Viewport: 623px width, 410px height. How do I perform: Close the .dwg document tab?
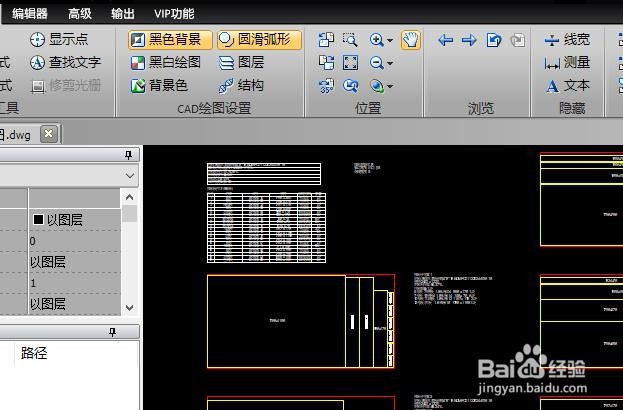pos(49,134)
